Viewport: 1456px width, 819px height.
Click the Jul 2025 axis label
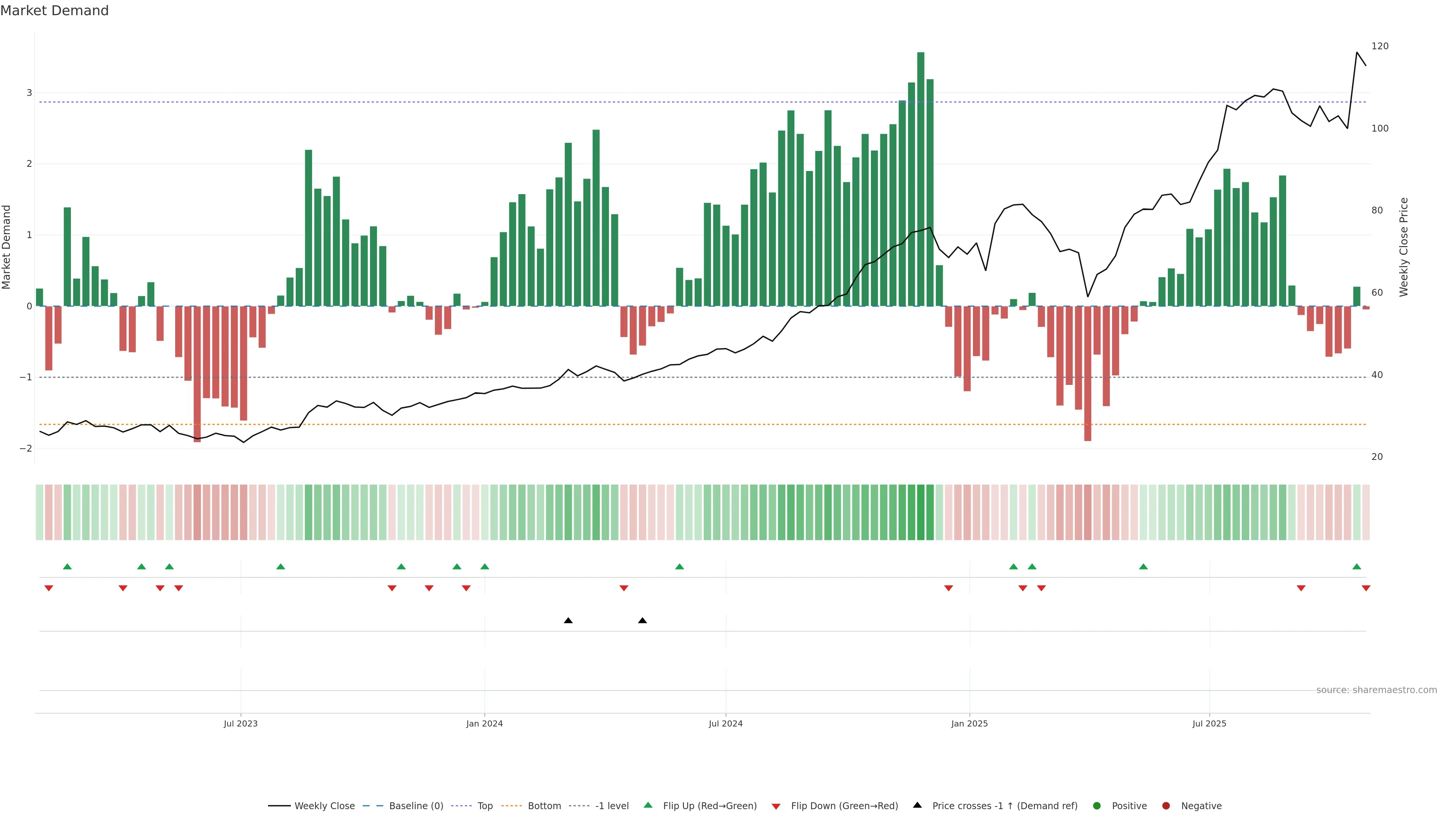coord(1209,723)
